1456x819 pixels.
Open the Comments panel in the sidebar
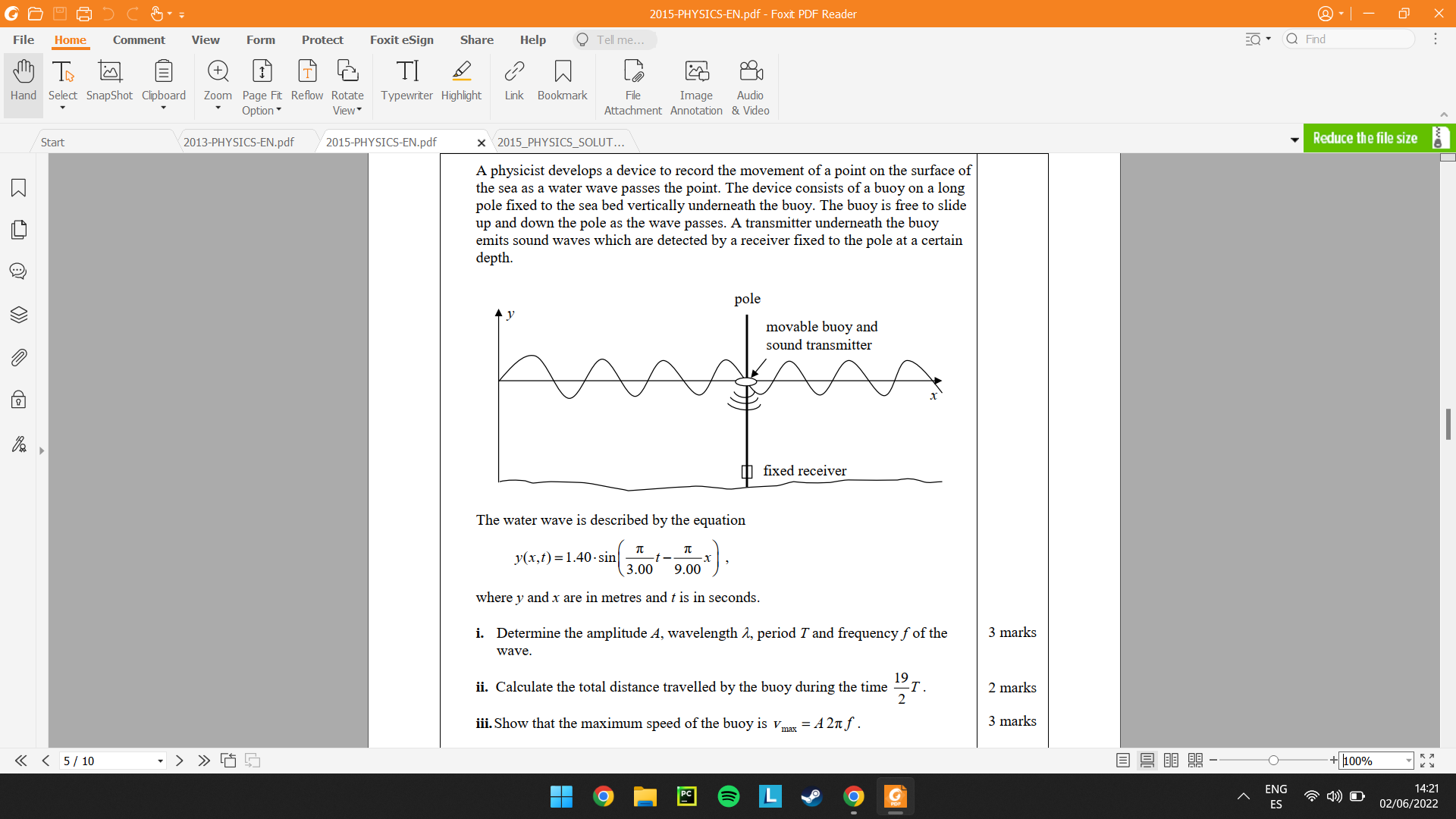[17, 271]
